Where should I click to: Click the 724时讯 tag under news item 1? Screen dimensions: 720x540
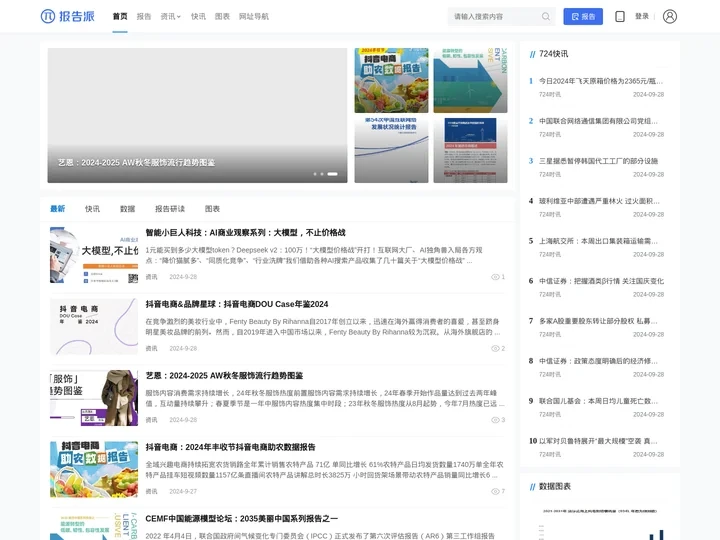click(550, 95)
